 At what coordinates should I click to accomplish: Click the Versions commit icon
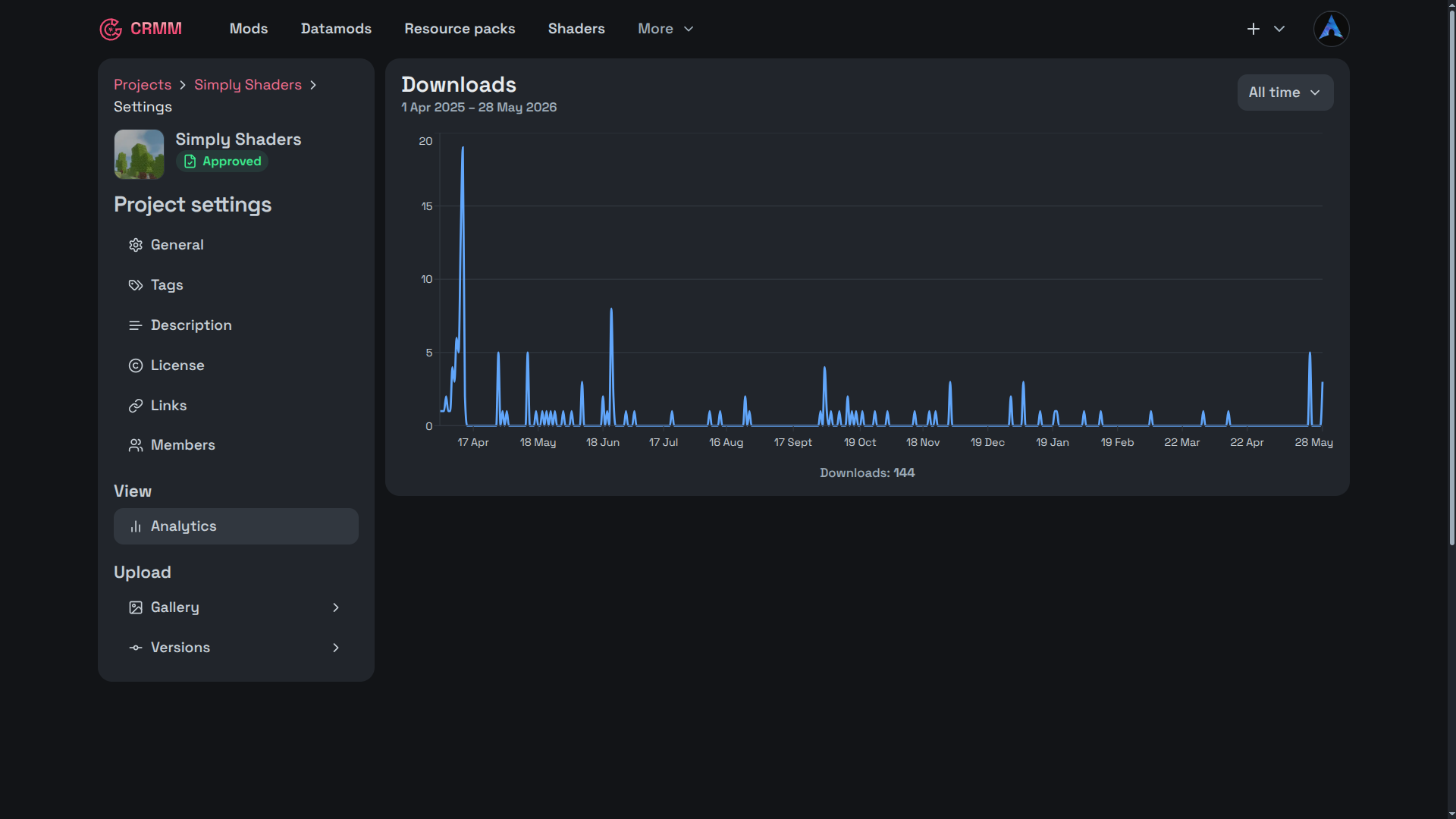click(136, 648)
